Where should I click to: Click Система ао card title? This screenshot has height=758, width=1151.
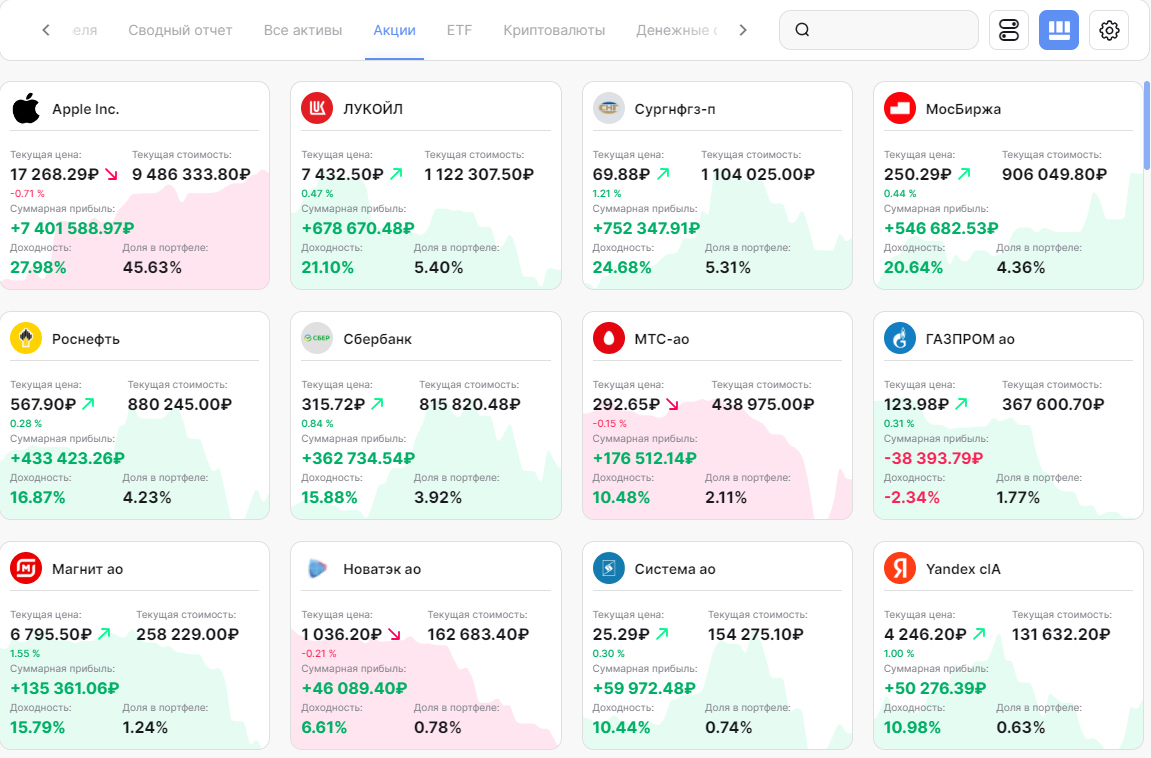click(675, 569)
